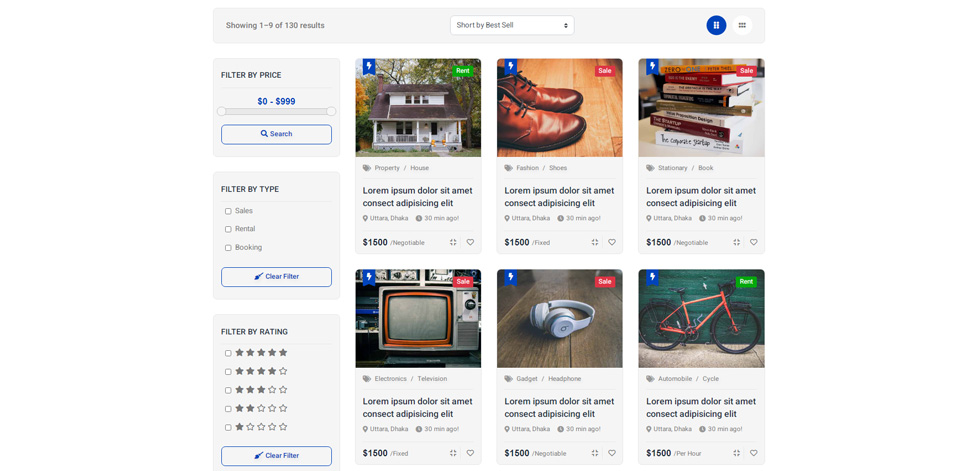Click the price range slider track
Image resolution: width=980 pixels, height=471 pixels.
[x=276, y=111]
